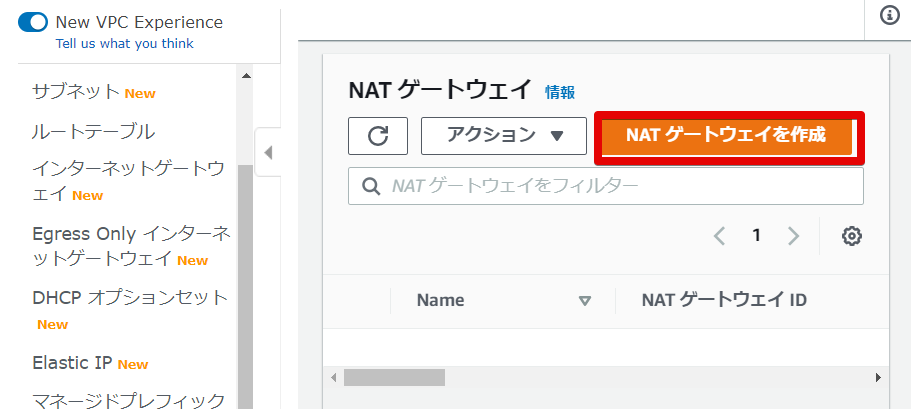Click the sidebar vertical scrollbar thumb
Viewport: 911px width, 409px height.
coord(245,286)
